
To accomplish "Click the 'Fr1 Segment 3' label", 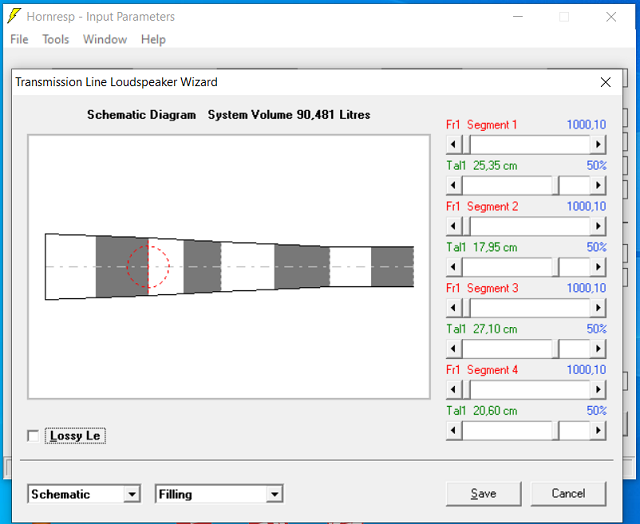I will point(482,288).
